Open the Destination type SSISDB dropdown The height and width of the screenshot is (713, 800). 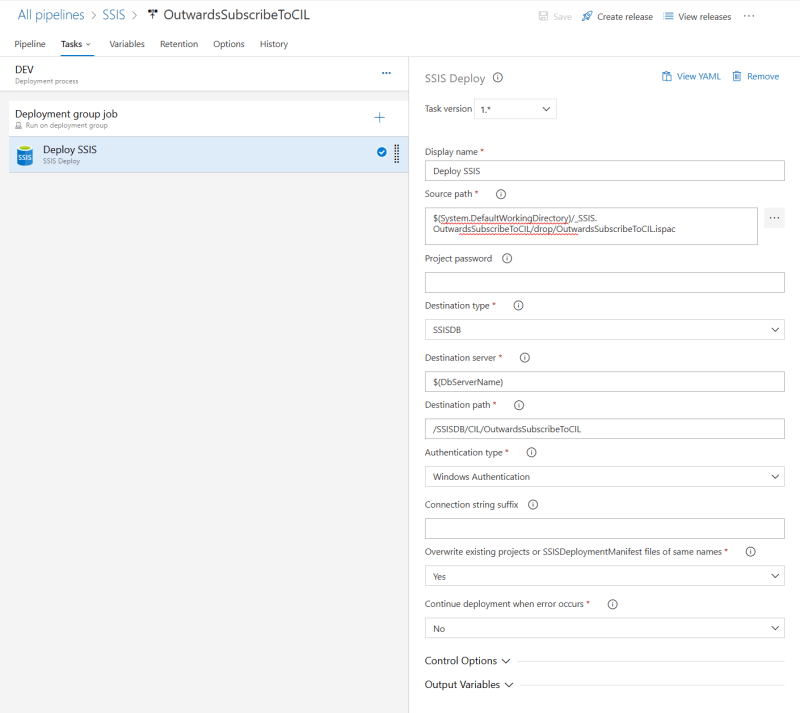(x=605, y=330)
